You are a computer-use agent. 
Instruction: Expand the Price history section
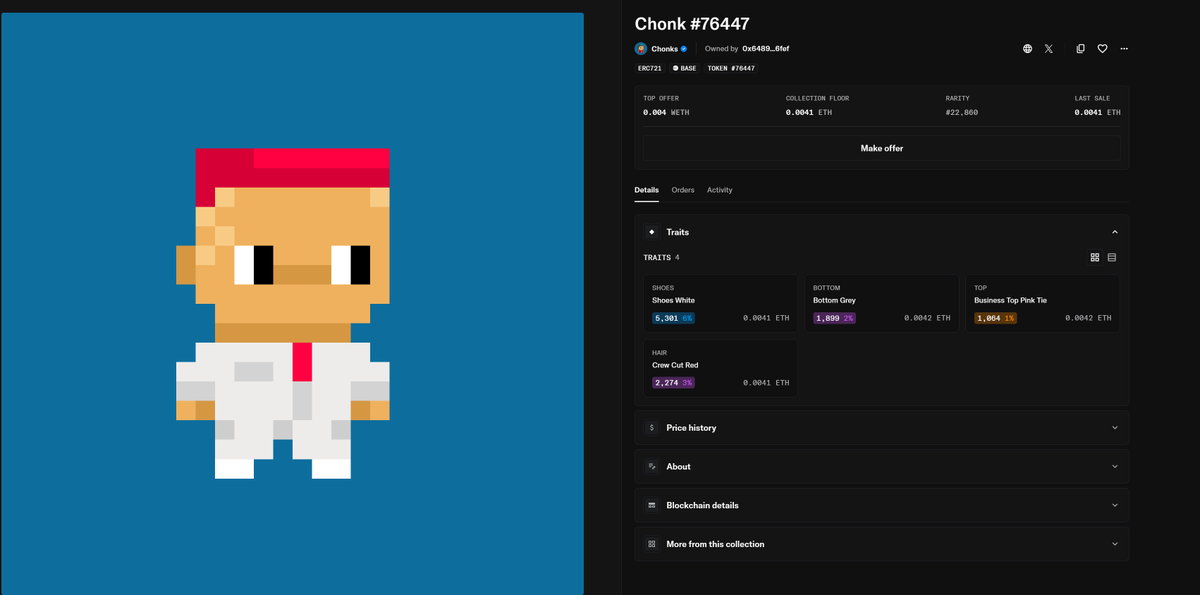click(x=882, y=428)
